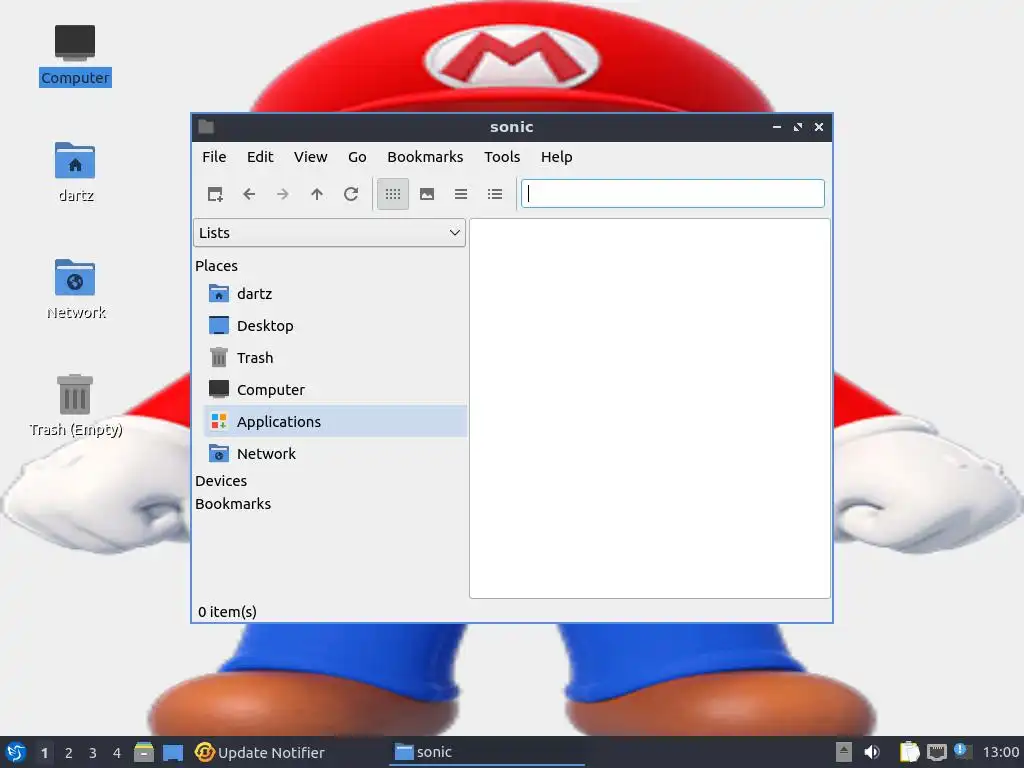
Task: Select Applications in the Places sidebar
Action: (x=335, y=422)
